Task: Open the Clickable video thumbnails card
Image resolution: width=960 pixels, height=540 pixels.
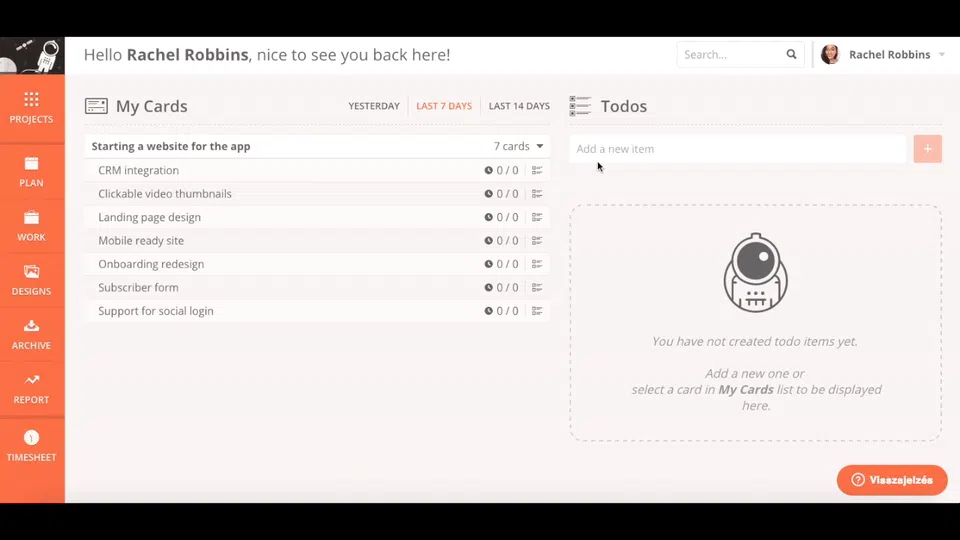Action: [165, 193]
